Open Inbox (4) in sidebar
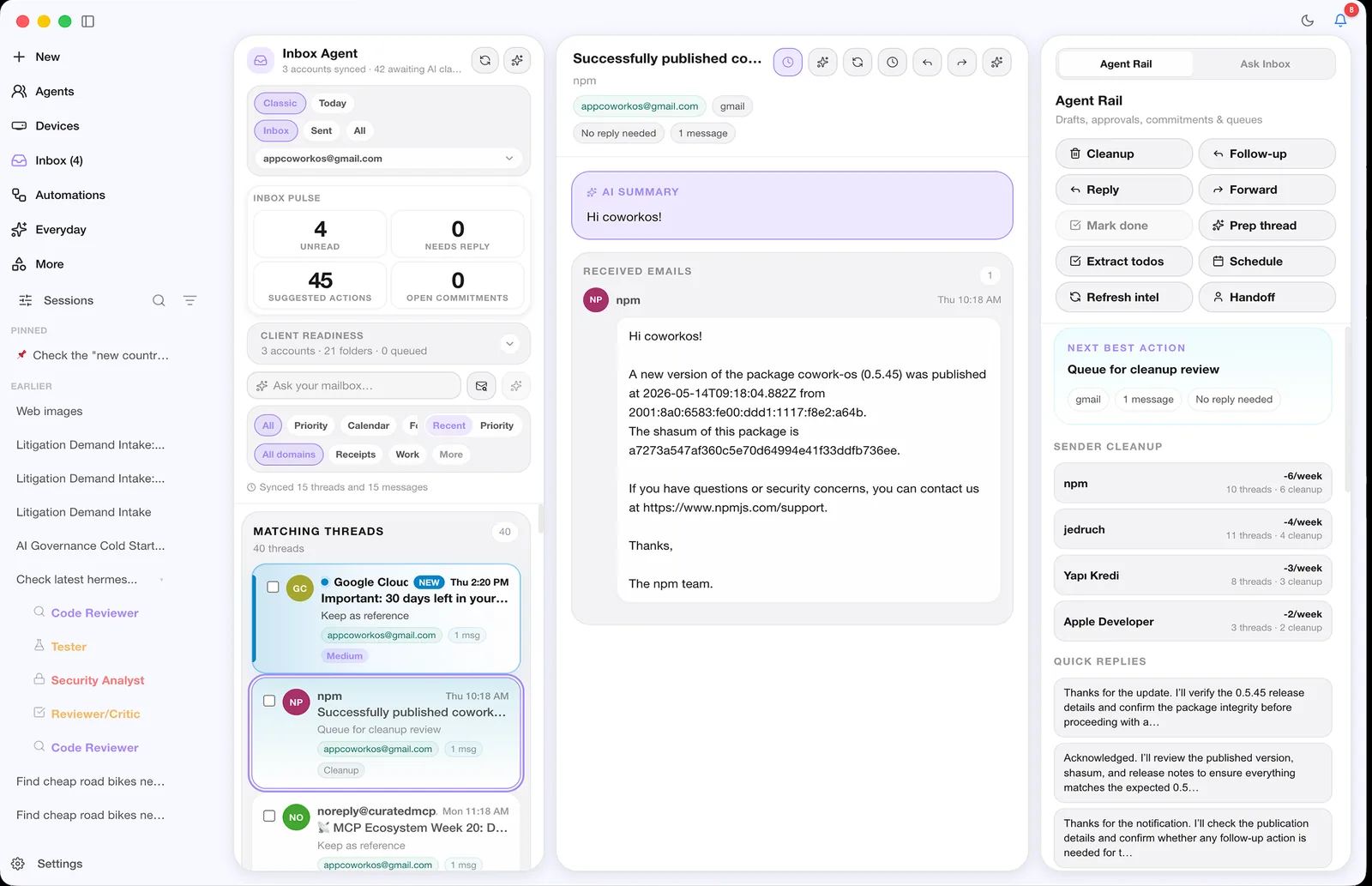 coord(58,160)
